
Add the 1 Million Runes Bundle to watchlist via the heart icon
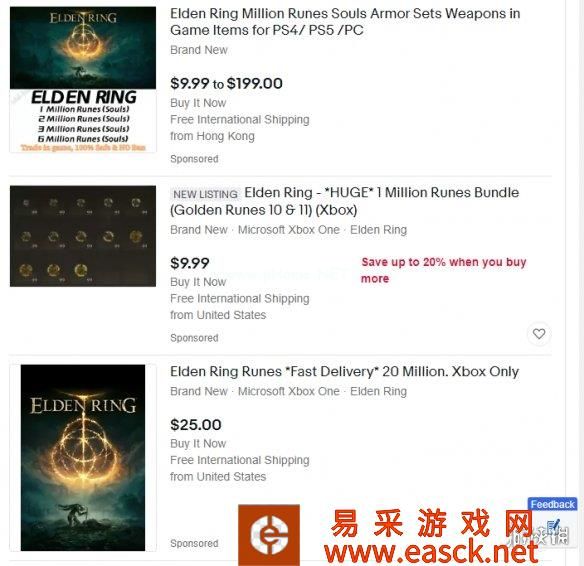[539, 334]
